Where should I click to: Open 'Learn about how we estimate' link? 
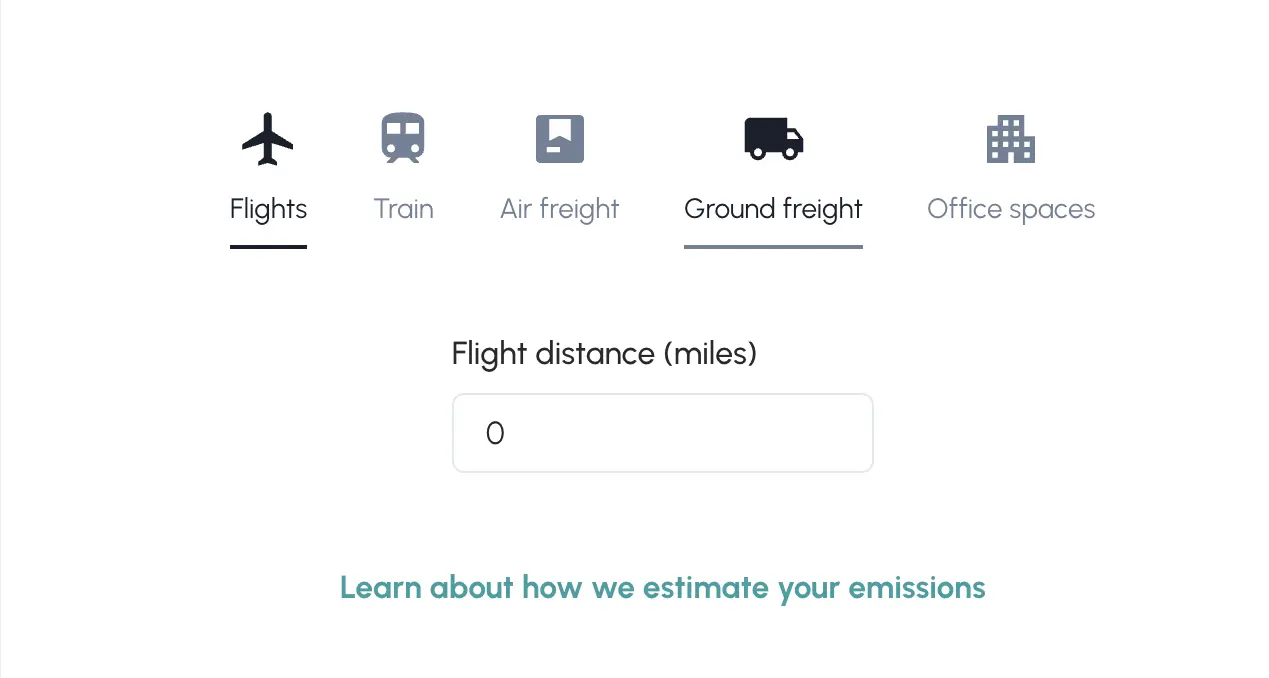(663, 587)
